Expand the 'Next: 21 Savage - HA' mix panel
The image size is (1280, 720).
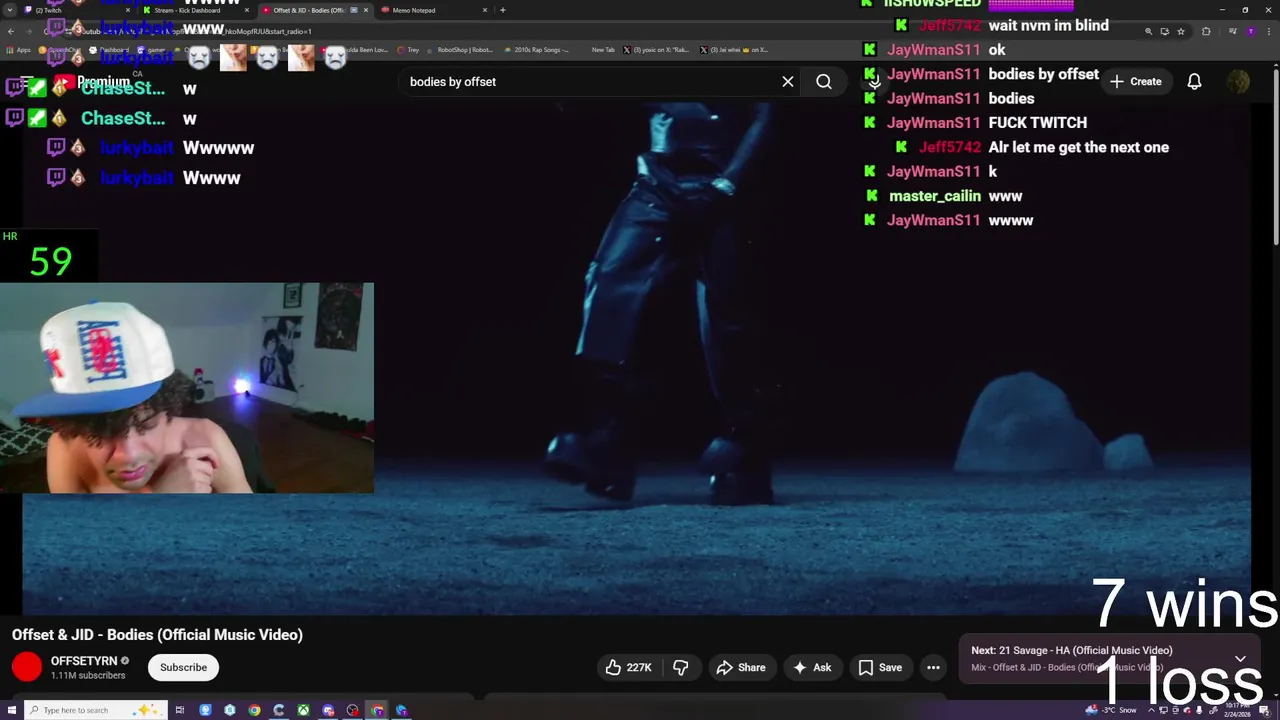(1240, 659)
